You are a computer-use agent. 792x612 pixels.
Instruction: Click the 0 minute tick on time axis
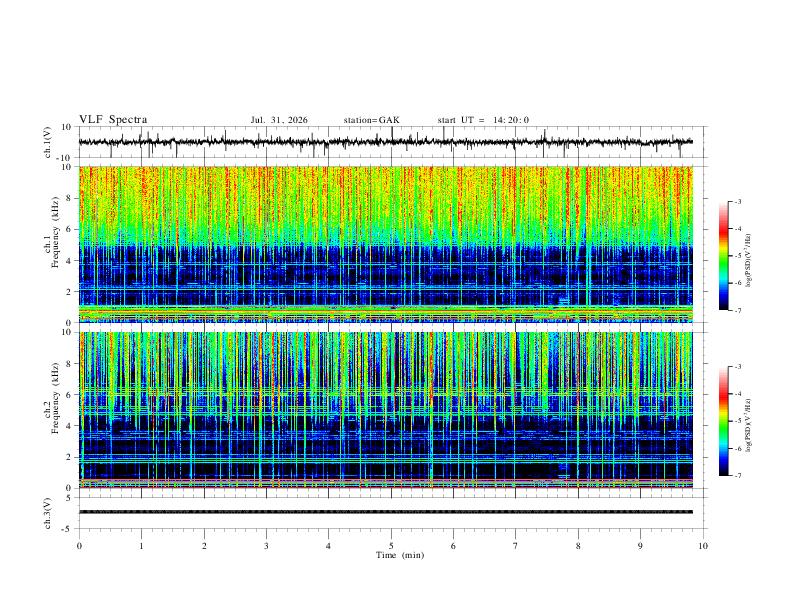pyautogui.click(x=79, y=546)
